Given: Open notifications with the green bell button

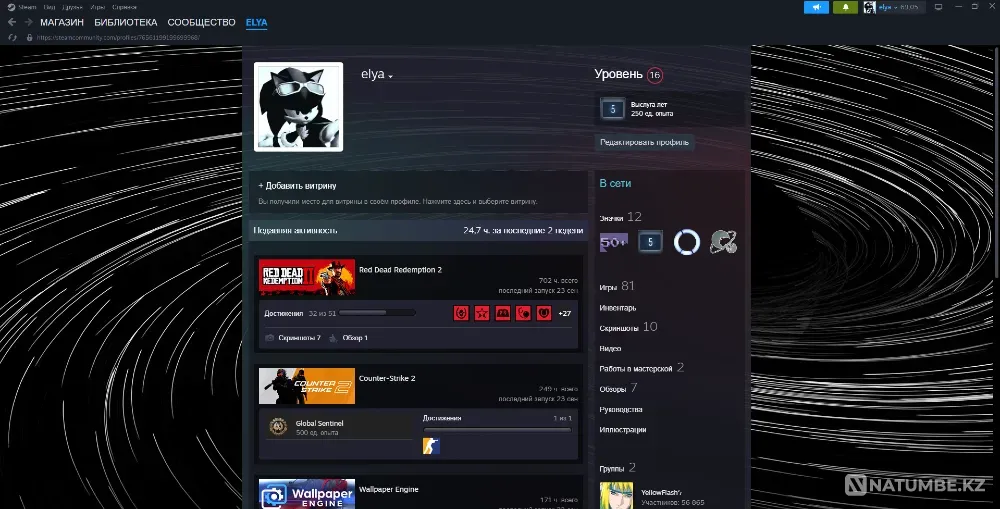Looking at the screenshot, I should 845,7.
